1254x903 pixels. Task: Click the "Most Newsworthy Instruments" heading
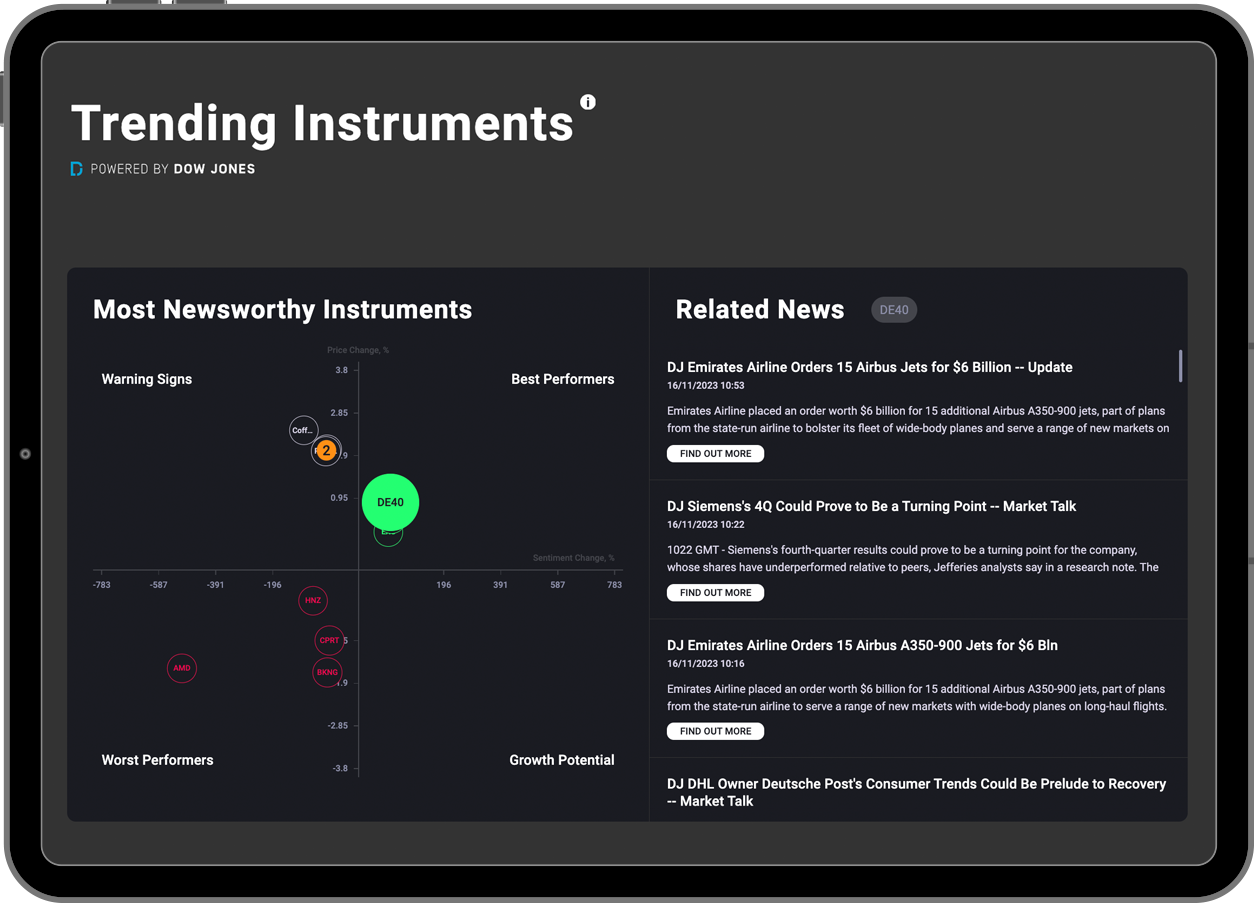pos(283,310)
